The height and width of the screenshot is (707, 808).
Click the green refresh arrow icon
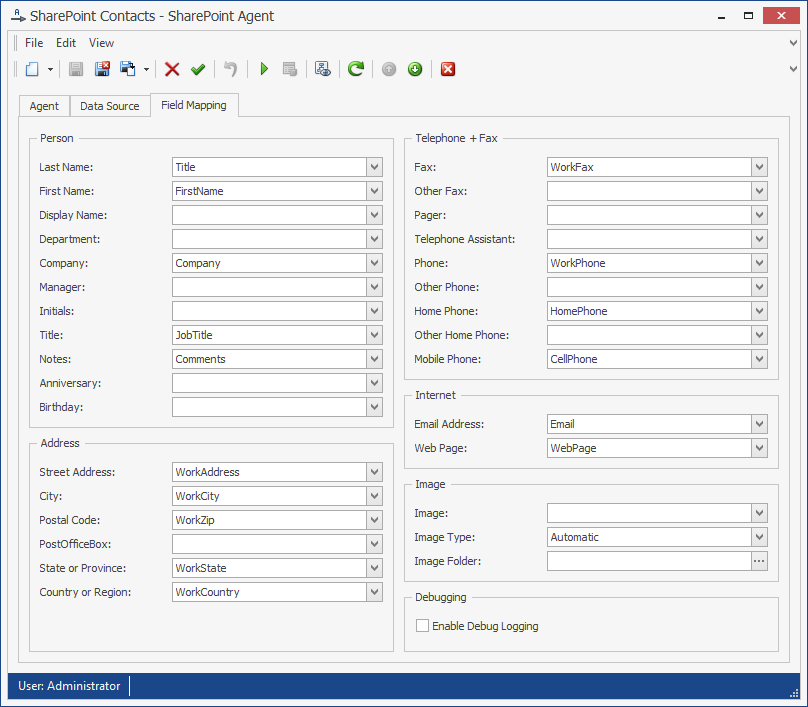(x=356, y=69)
